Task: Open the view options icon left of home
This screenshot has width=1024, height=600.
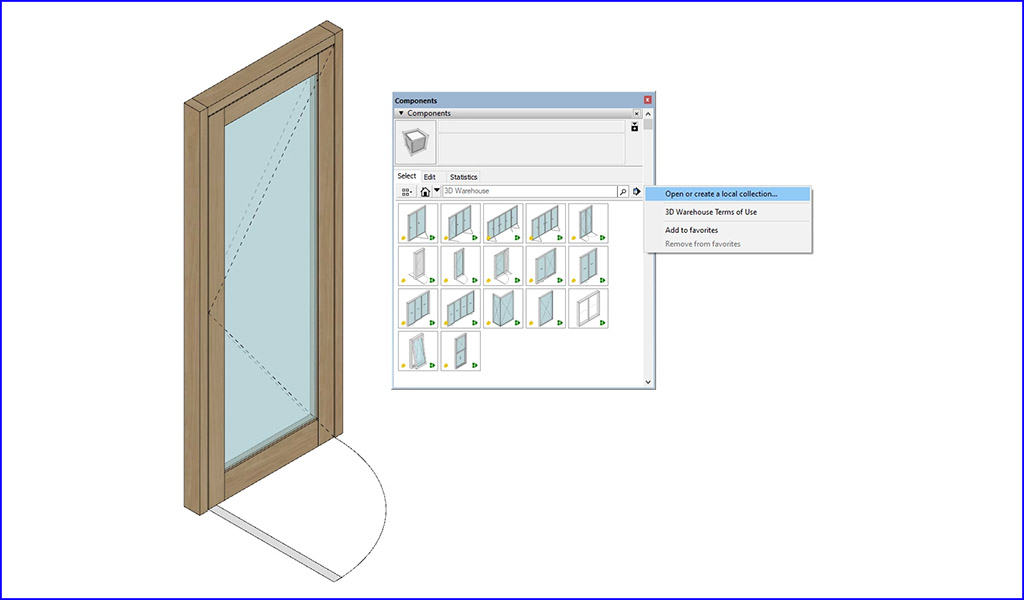Action: 408,191
